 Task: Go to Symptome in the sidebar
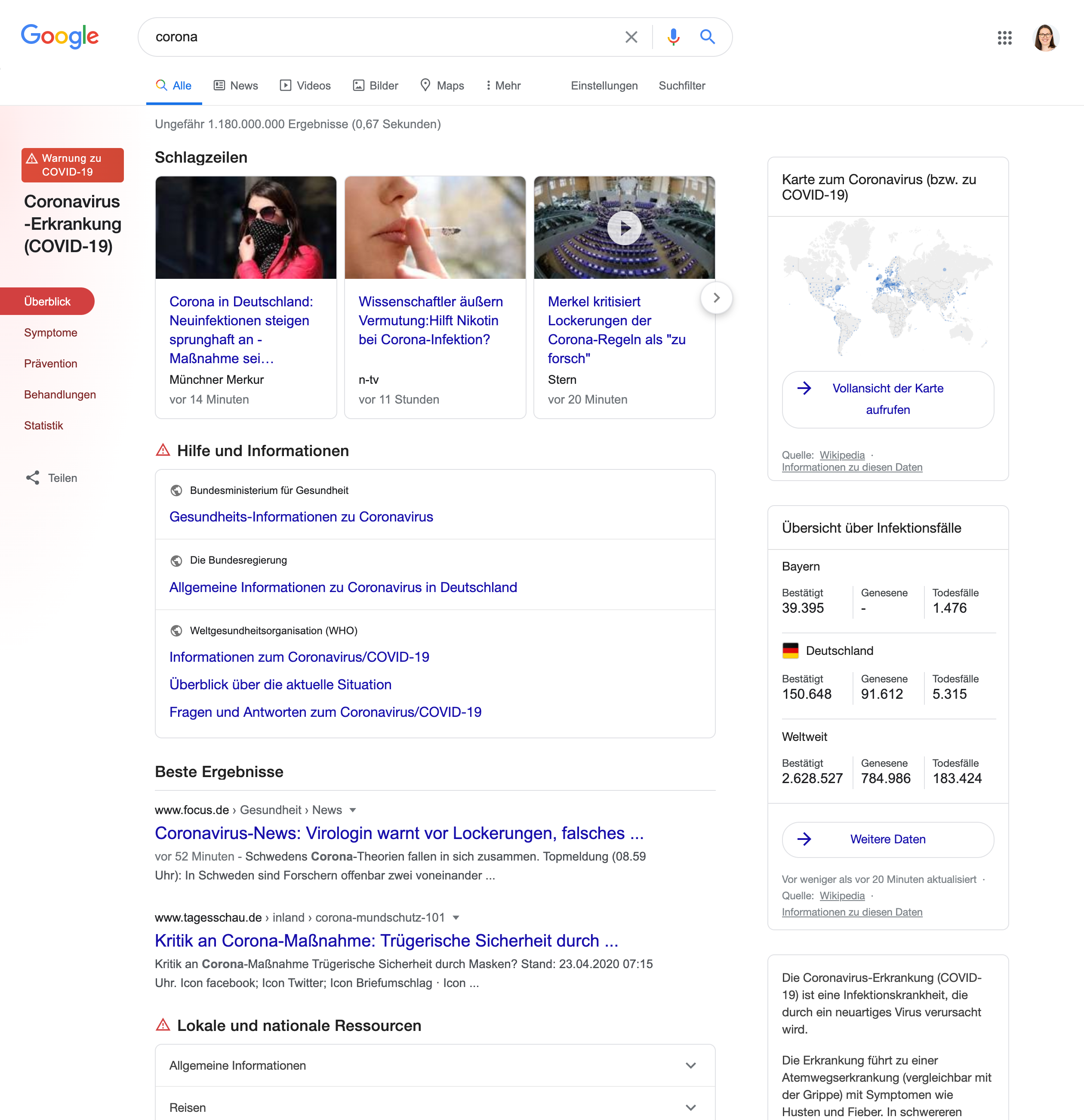(x=51, y=333)
